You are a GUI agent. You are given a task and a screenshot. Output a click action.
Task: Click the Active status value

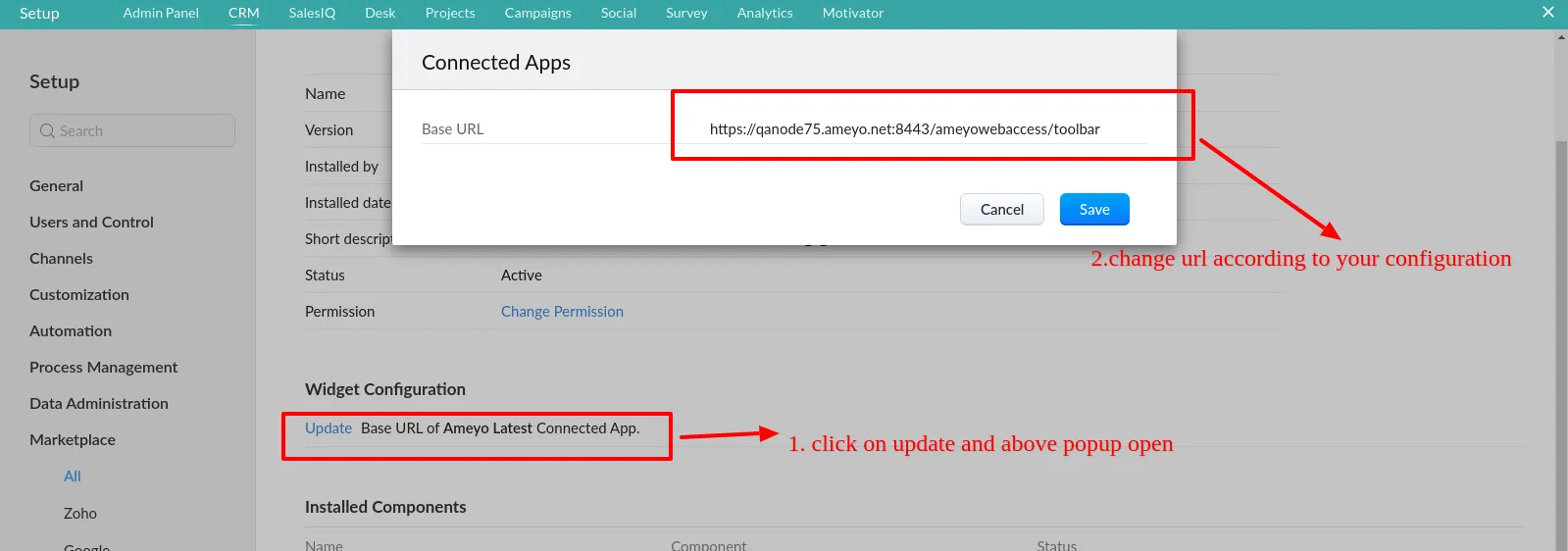(x=522, y=275)
